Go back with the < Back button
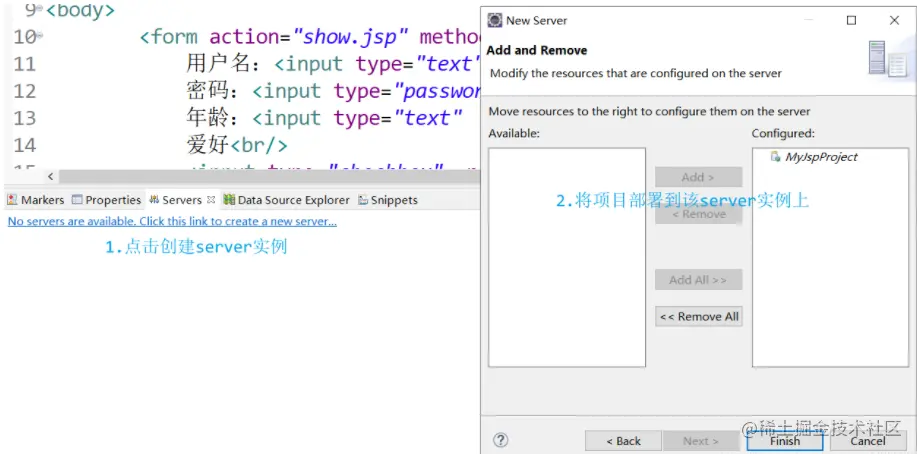This screenshot has width=917, height=454. click(623, 441)
